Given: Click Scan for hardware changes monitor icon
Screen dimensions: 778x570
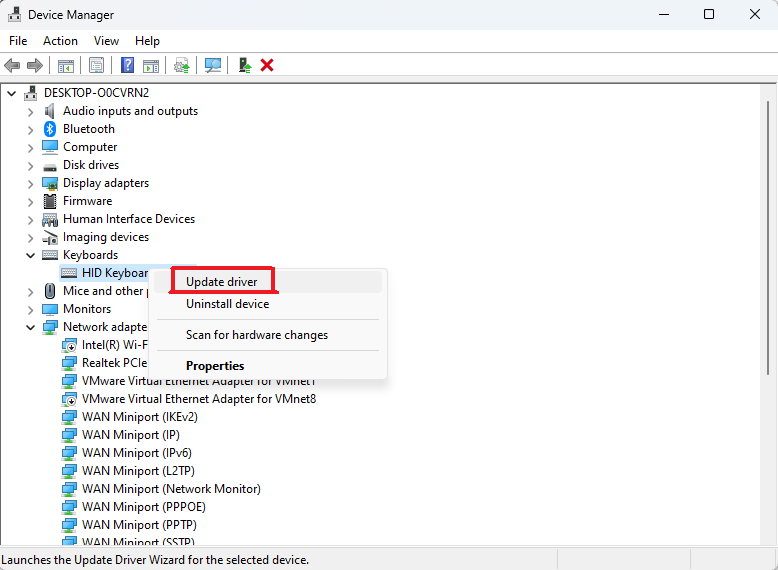Looking at the screenshot, I should pyautogui.click(x=213, y=65).
